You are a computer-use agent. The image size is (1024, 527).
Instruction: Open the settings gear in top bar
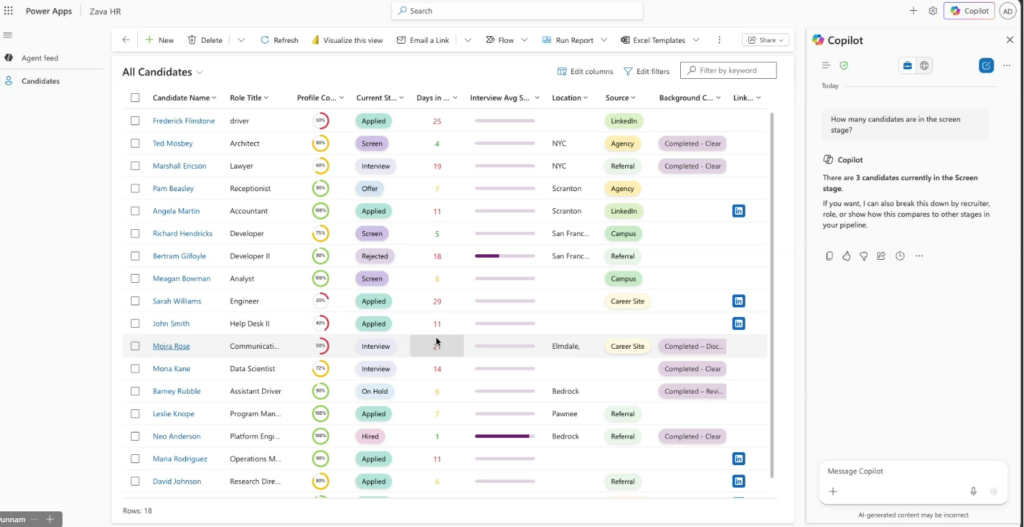point(933,11)
